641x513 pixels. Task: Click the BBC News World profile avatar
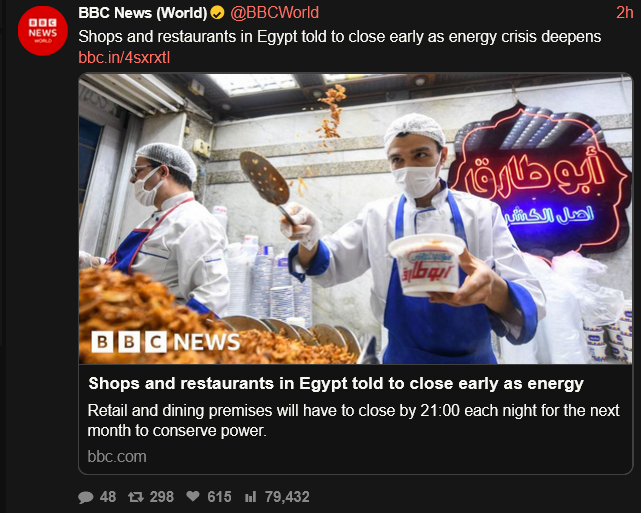pyautogui.click(x=43, y=31)
